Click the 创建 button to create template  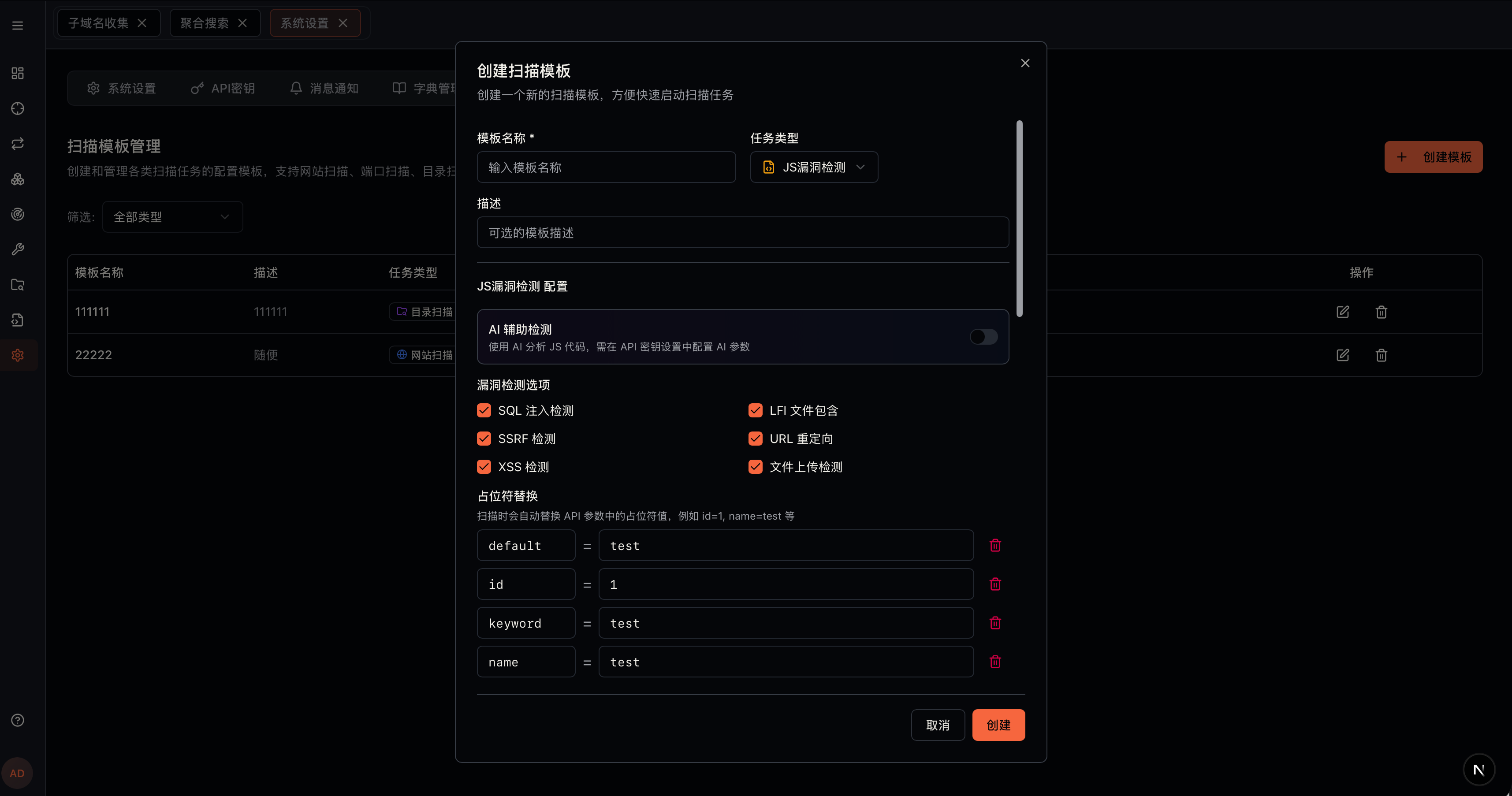click(x=998, y=725)
